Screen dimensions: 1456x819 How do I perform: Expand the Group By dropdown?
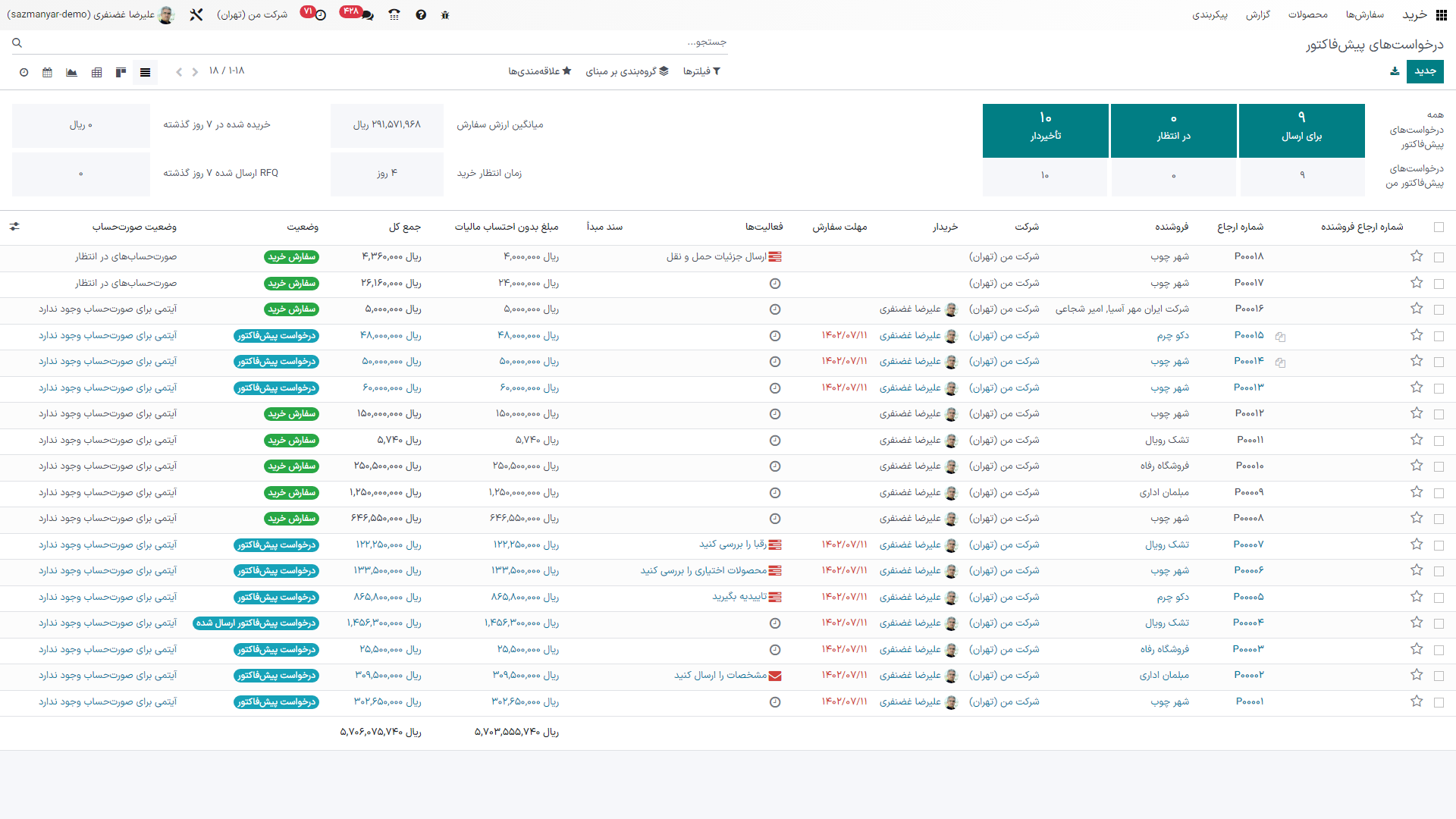tap(627, 71)
